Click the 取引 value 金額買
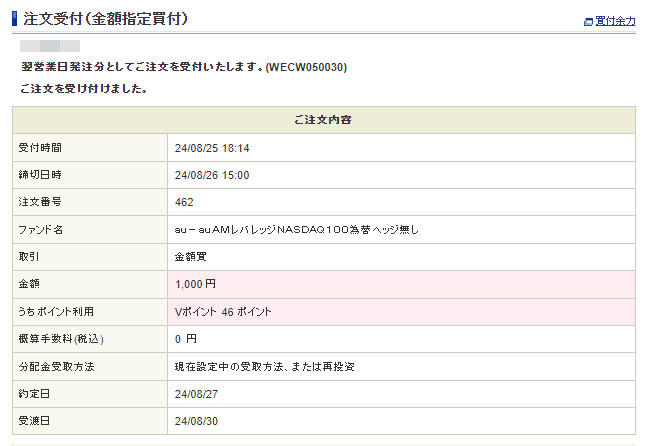 point(189,257)
